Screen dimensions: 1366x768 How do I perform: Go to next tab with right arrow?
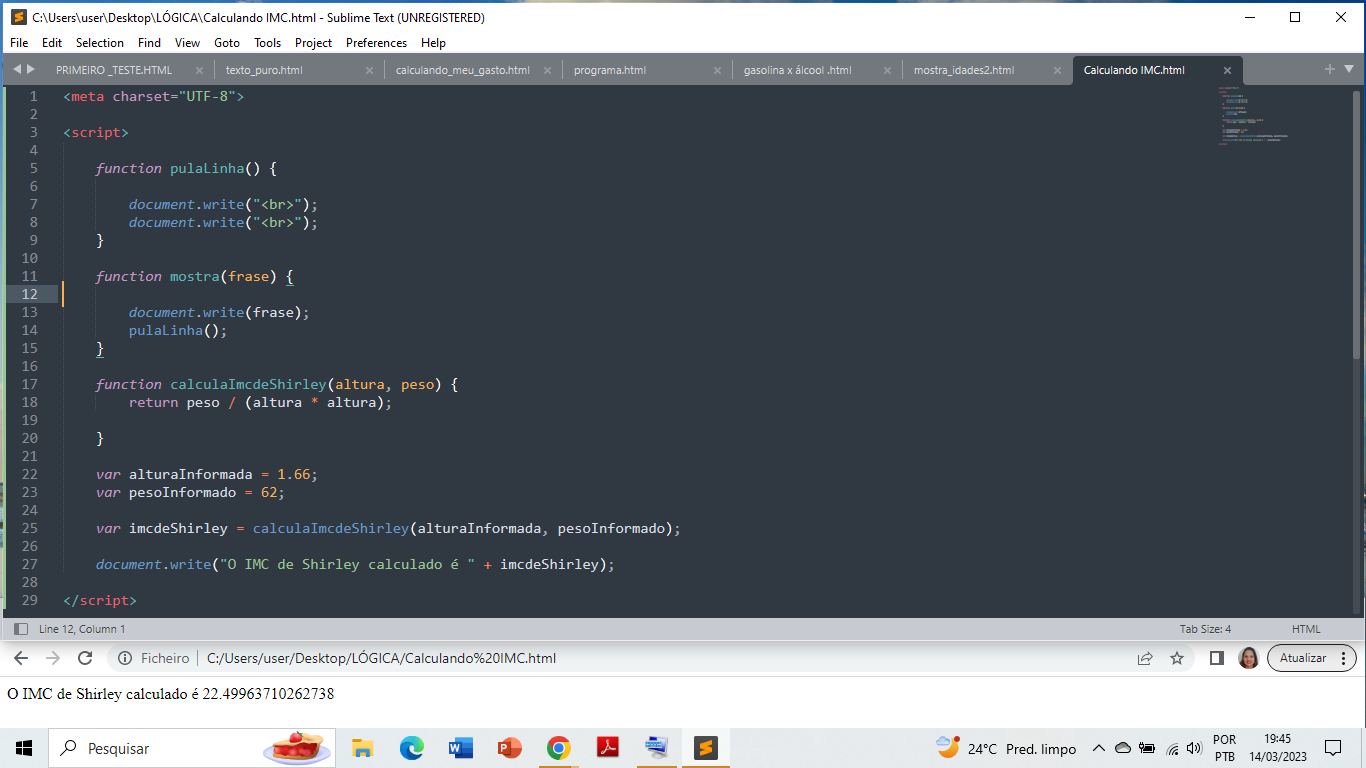click(31, 69)
